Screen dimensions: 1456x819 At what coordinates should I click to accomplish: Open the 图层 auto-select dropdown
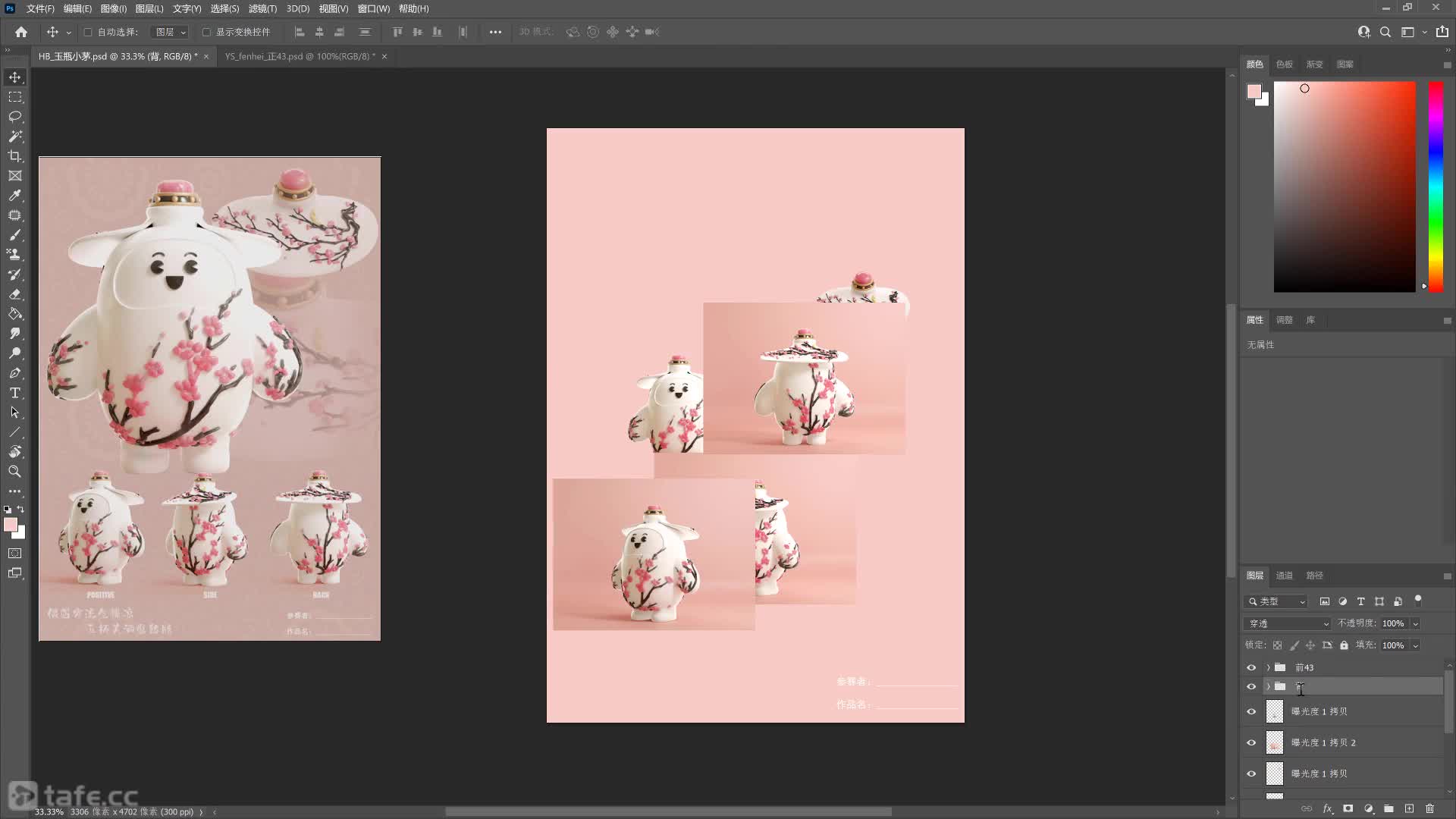(x=169, y=32)
